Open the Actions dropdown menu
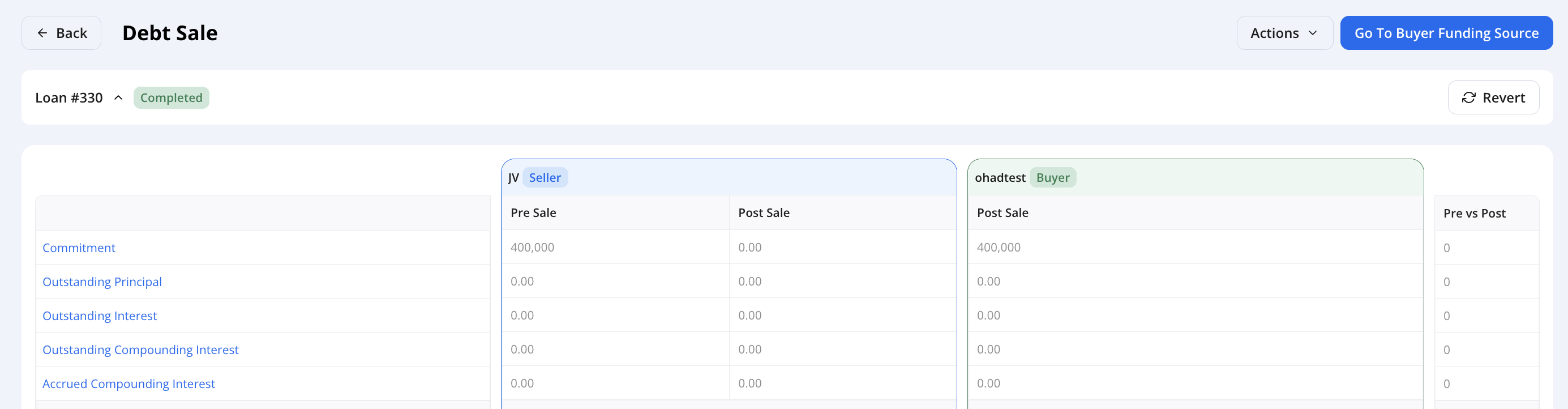Image resolution: width=1568 pixels, height=409 pixels. [1284, 33]
